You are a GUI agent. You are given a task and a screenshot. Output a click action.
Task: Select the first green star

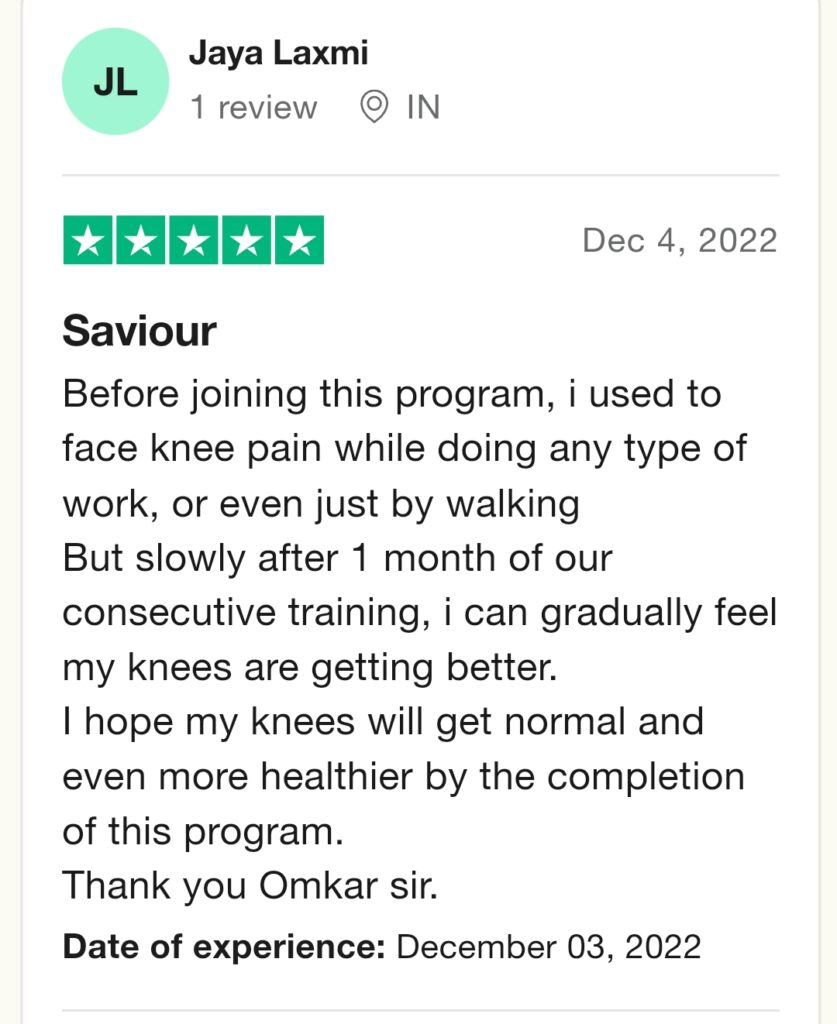(87, 240)
